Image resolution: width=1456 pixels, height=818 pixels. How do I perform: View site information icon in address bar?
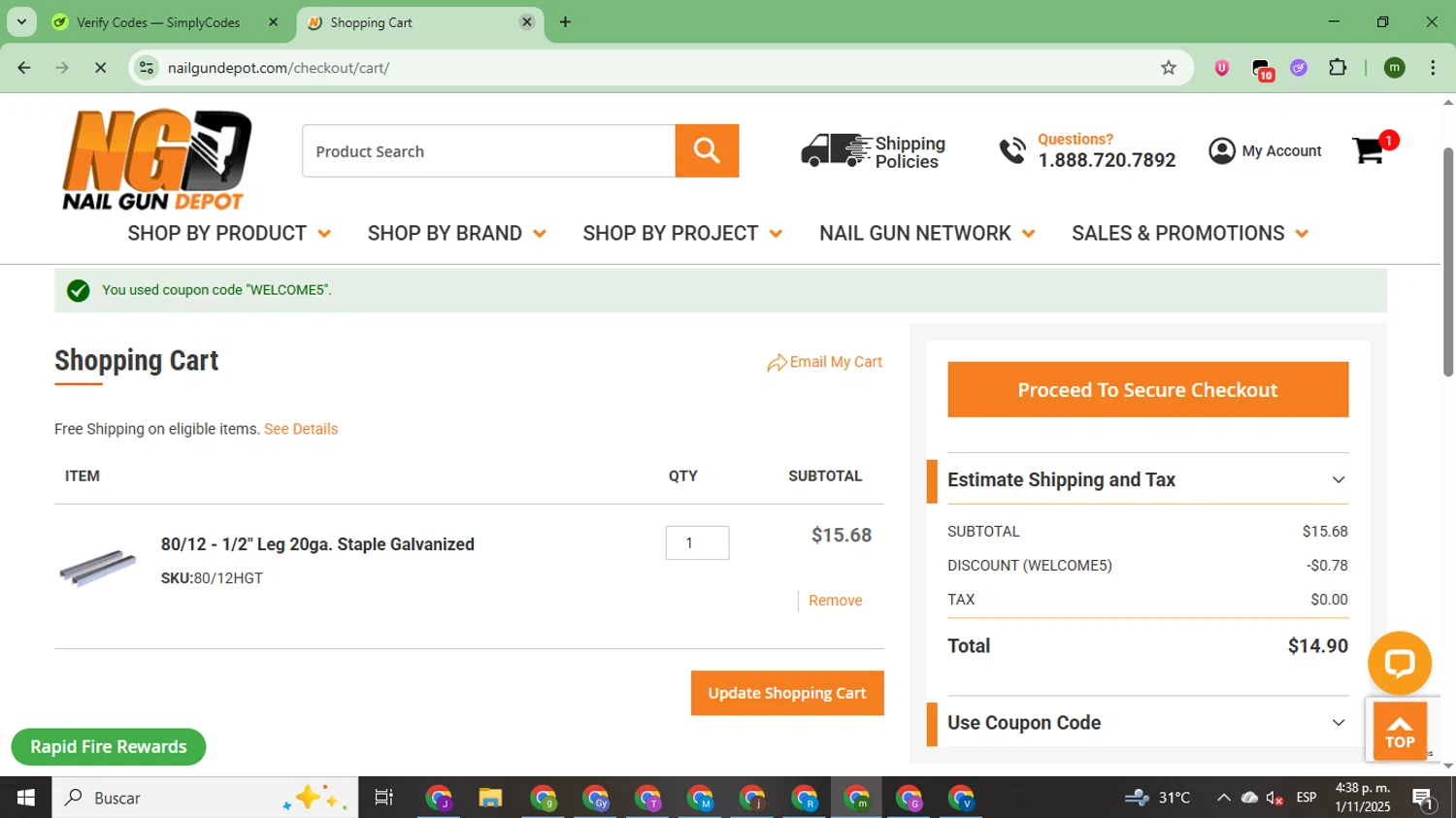pyautogui.click(x=147, y=68)
